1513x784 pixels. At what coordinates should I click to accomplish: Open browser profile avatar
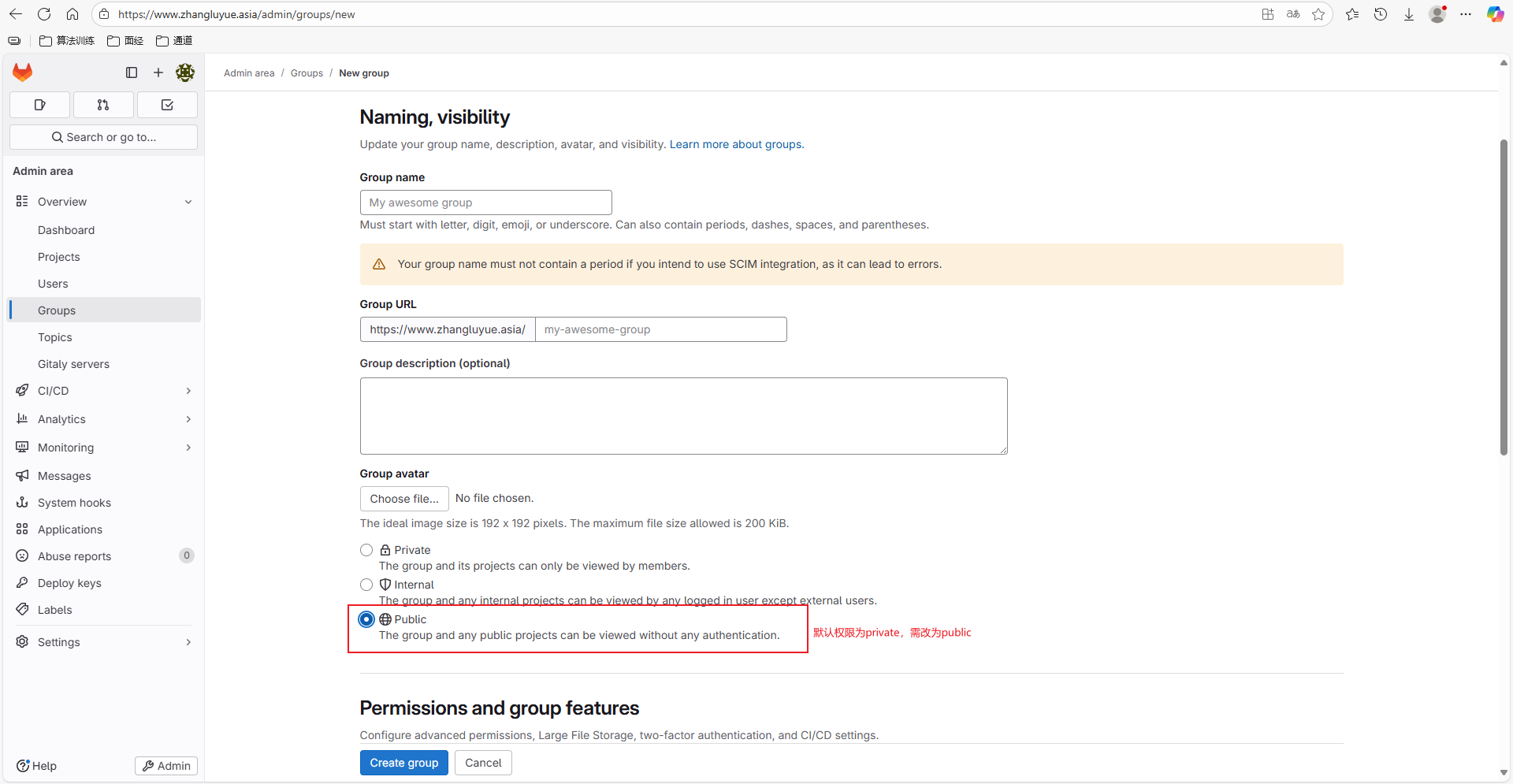(x=1437, y=14)
